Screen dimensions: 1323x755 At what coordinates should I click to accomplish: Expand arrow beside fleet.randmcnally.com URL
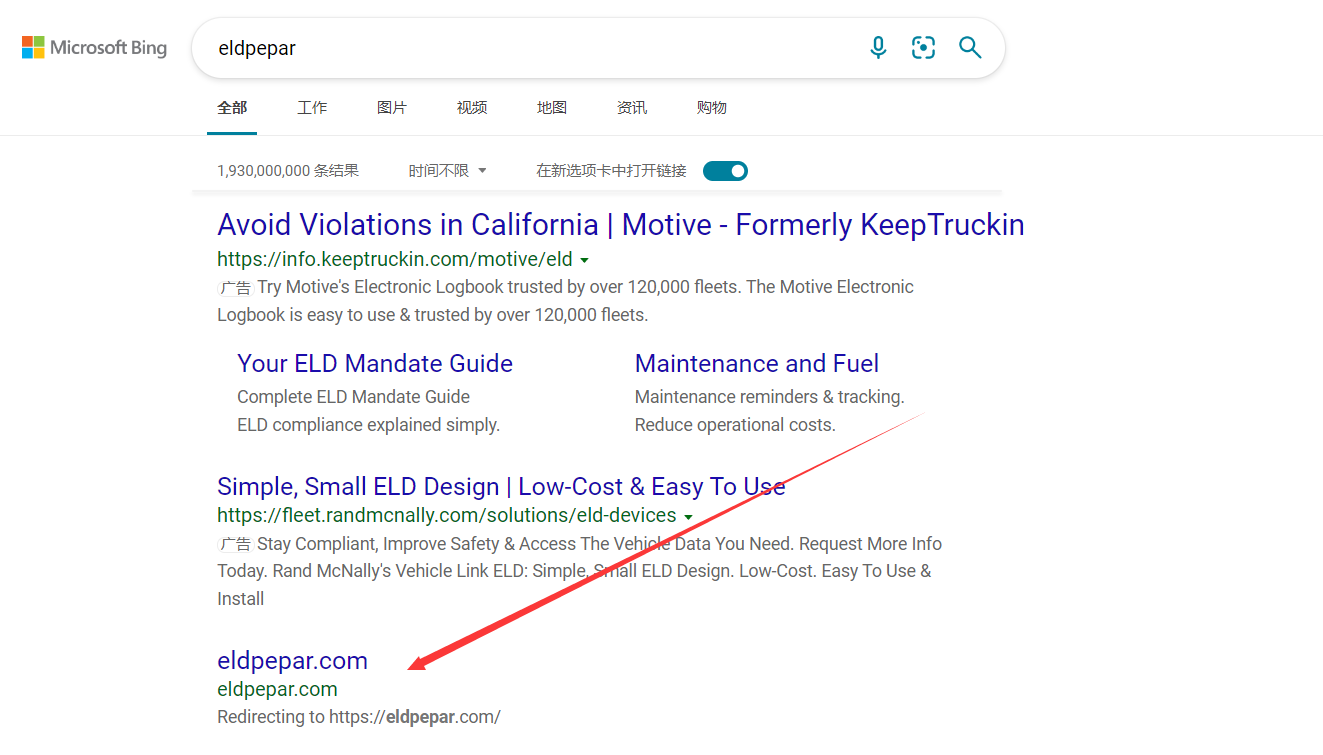click(x=688, y=517)
